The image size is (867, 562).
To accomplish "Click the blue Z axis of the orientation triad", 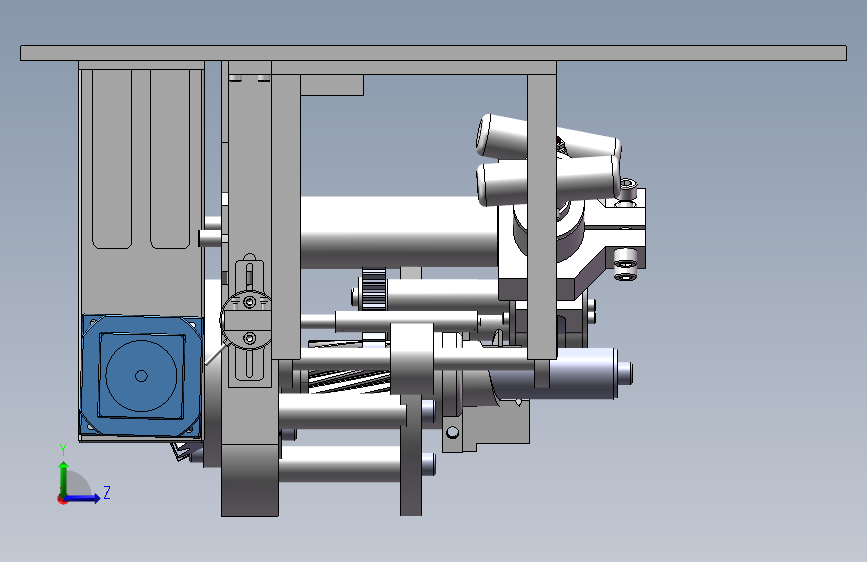I will click(x=83, y=498).
